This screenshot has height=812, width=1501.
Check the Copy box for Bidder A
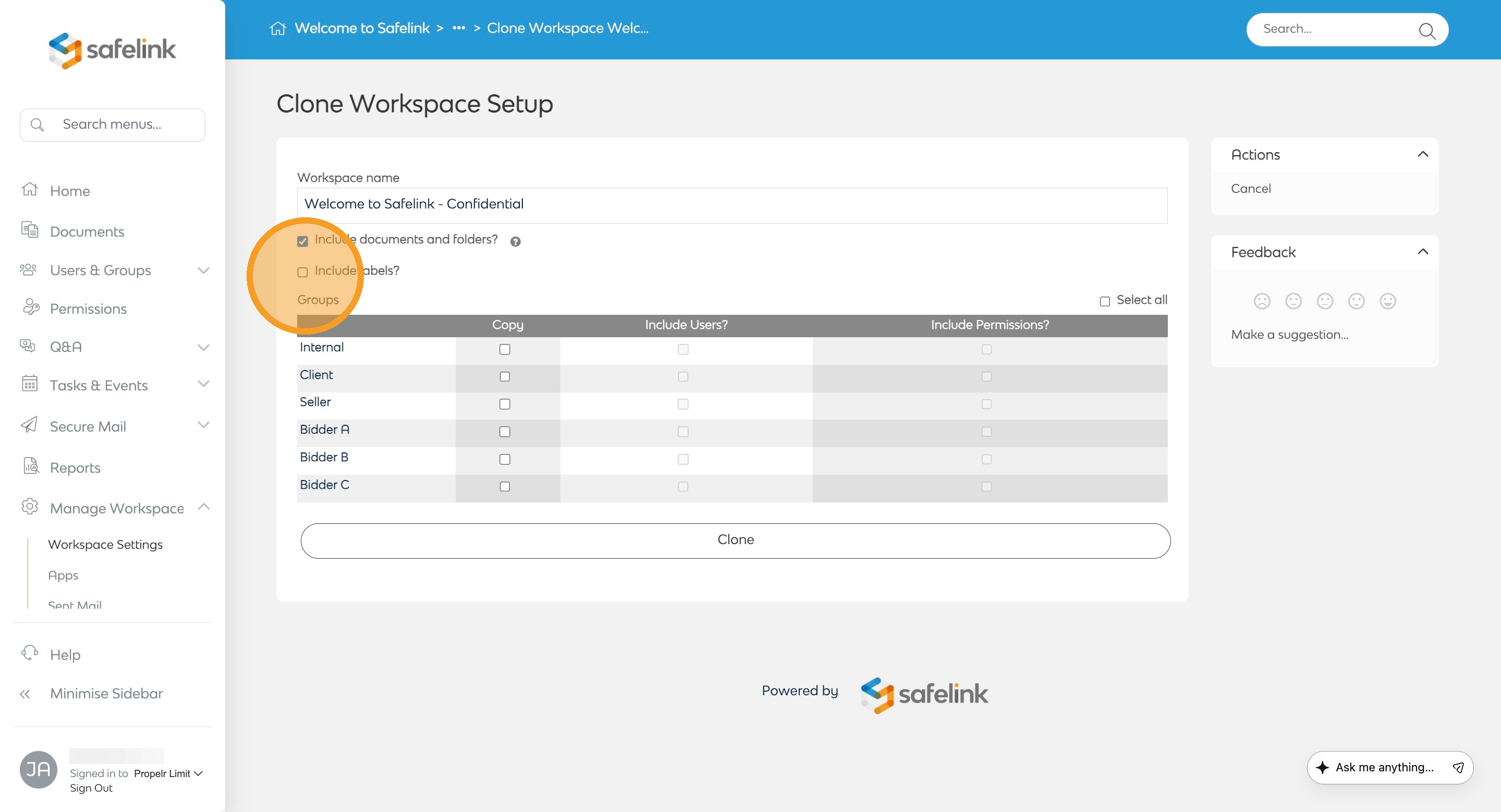[x=505, y=432]
